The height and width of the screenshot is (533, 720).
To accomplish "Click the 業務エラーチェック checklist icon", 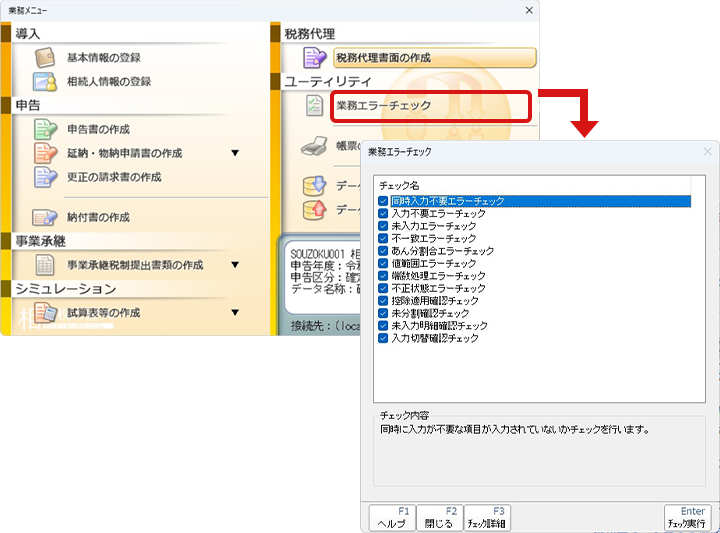I will coord(315,106).
